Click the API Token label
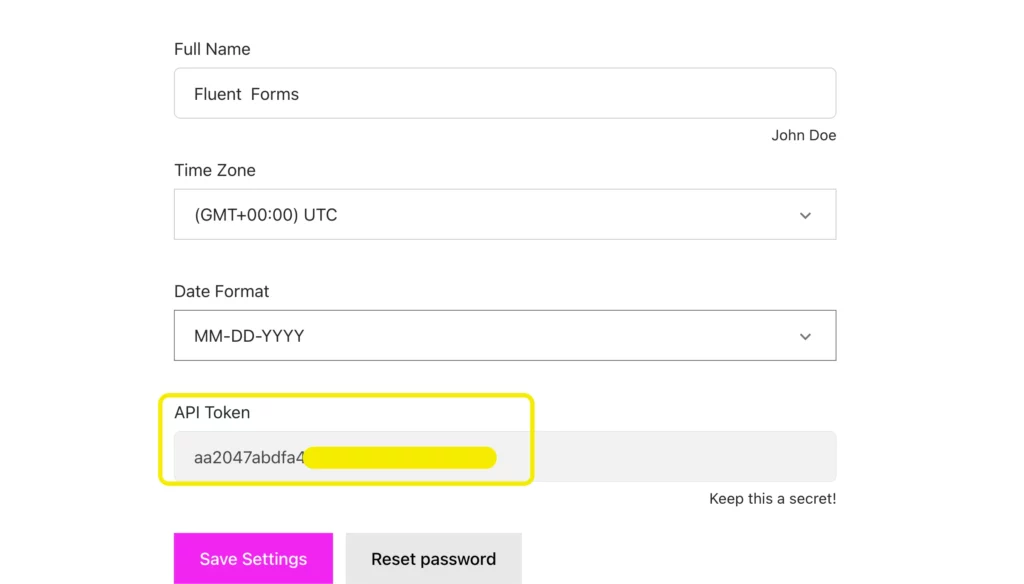Image resolution: width=1024 pixels, height=584 pixels. pyautogui.click(x=213, y=412)
